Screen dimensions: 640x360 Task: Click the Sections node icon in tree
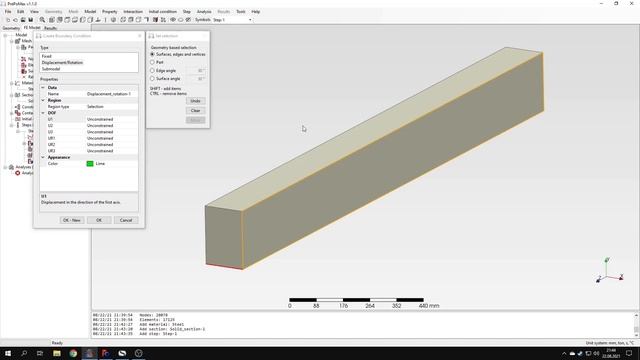(x=18, y=95)
